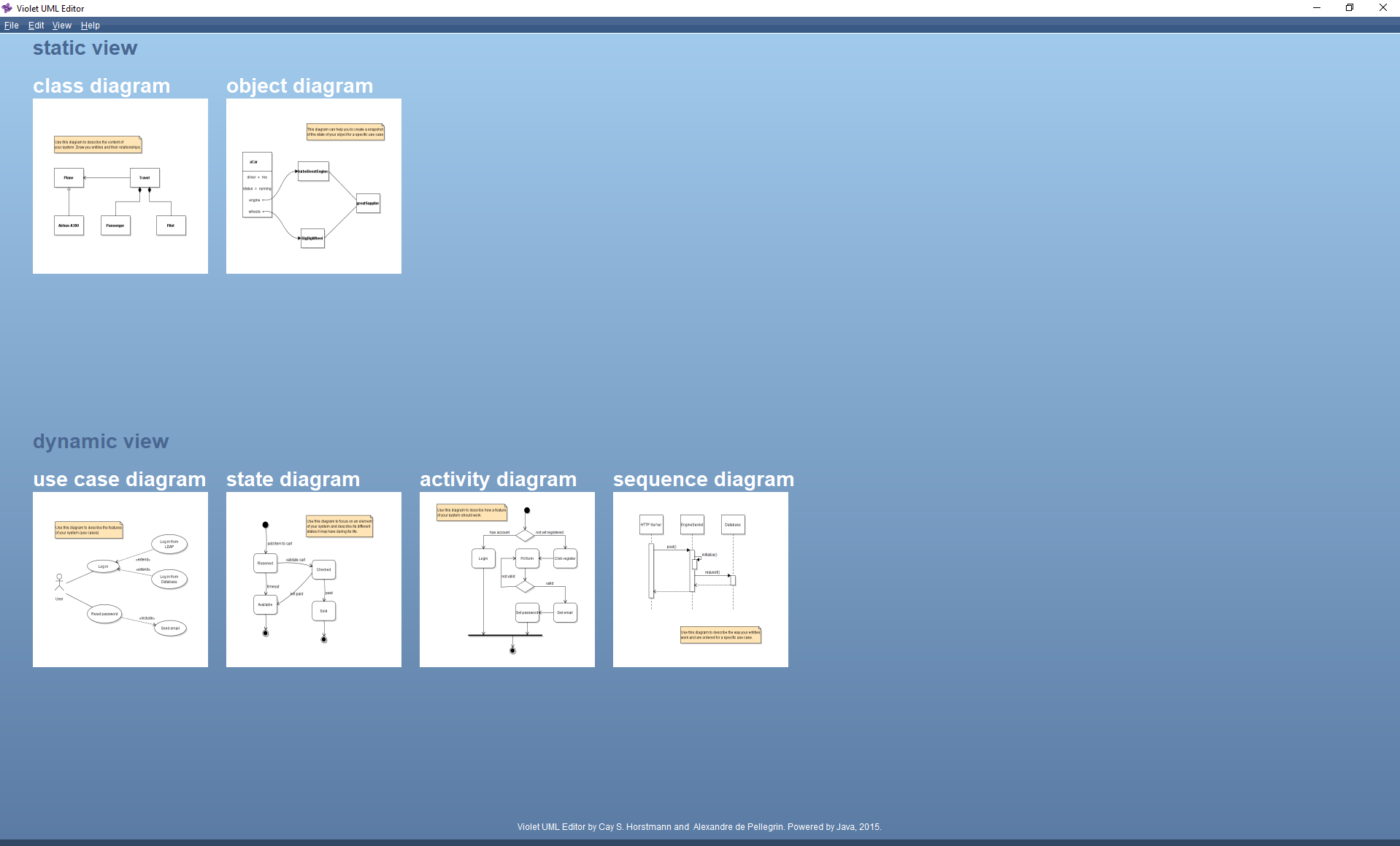Screen dimensions: 1400x846
Task: Open the Edit menu
Action: (x=36, y=26)
